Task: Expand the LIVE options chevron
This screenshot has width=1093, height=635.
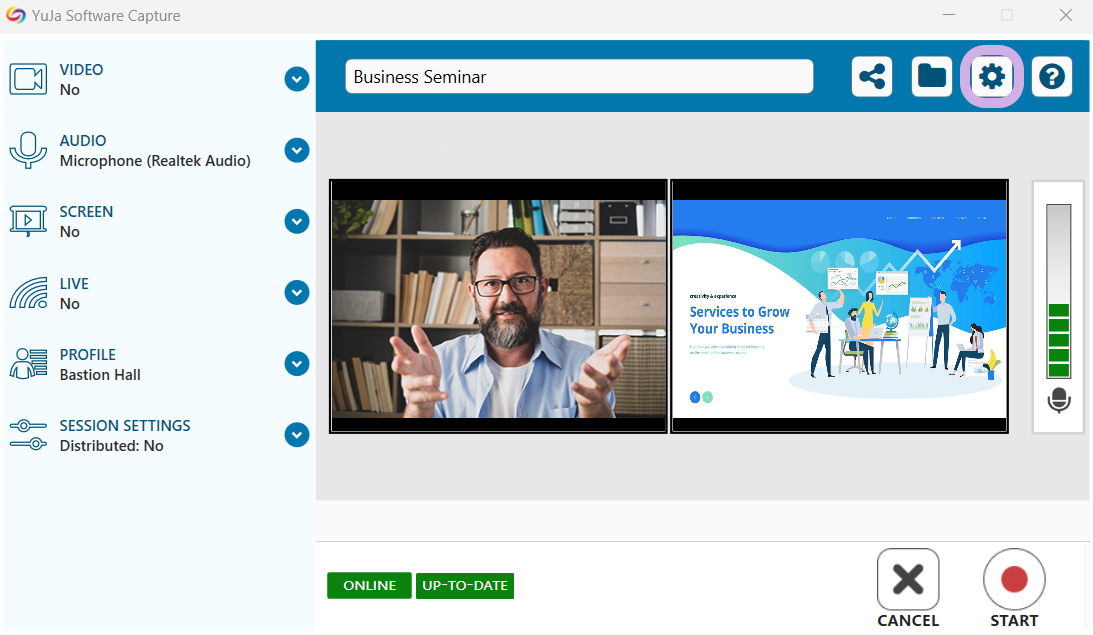Action: [297, 293]
